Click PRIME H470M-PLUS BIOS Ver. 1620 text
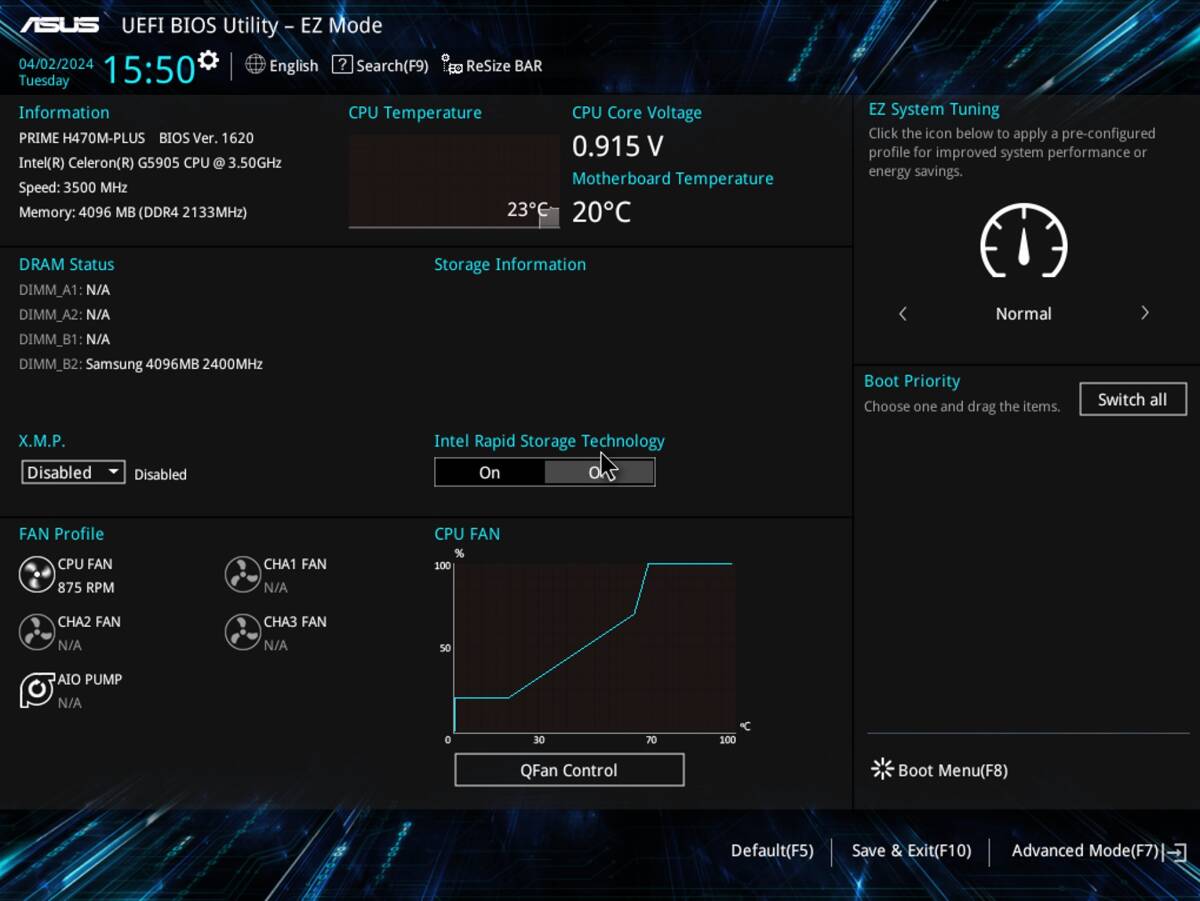 [136, 138]
